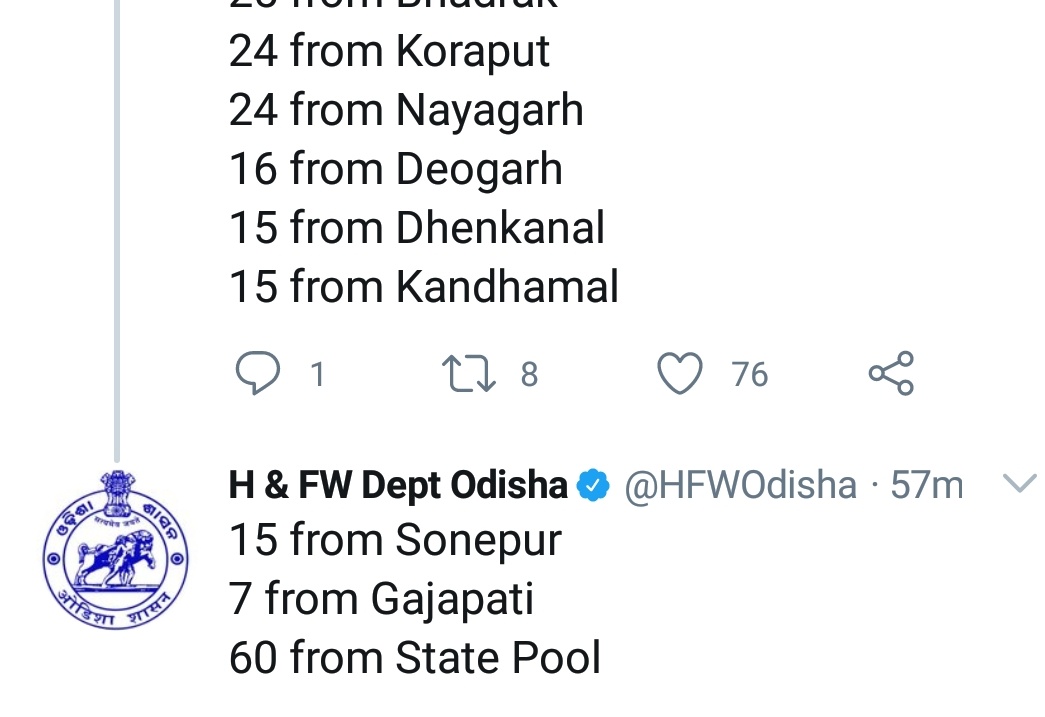Open the tweet via the 57m timestamp
This screenshot has width=1045, height=717.
click(928, 486)
